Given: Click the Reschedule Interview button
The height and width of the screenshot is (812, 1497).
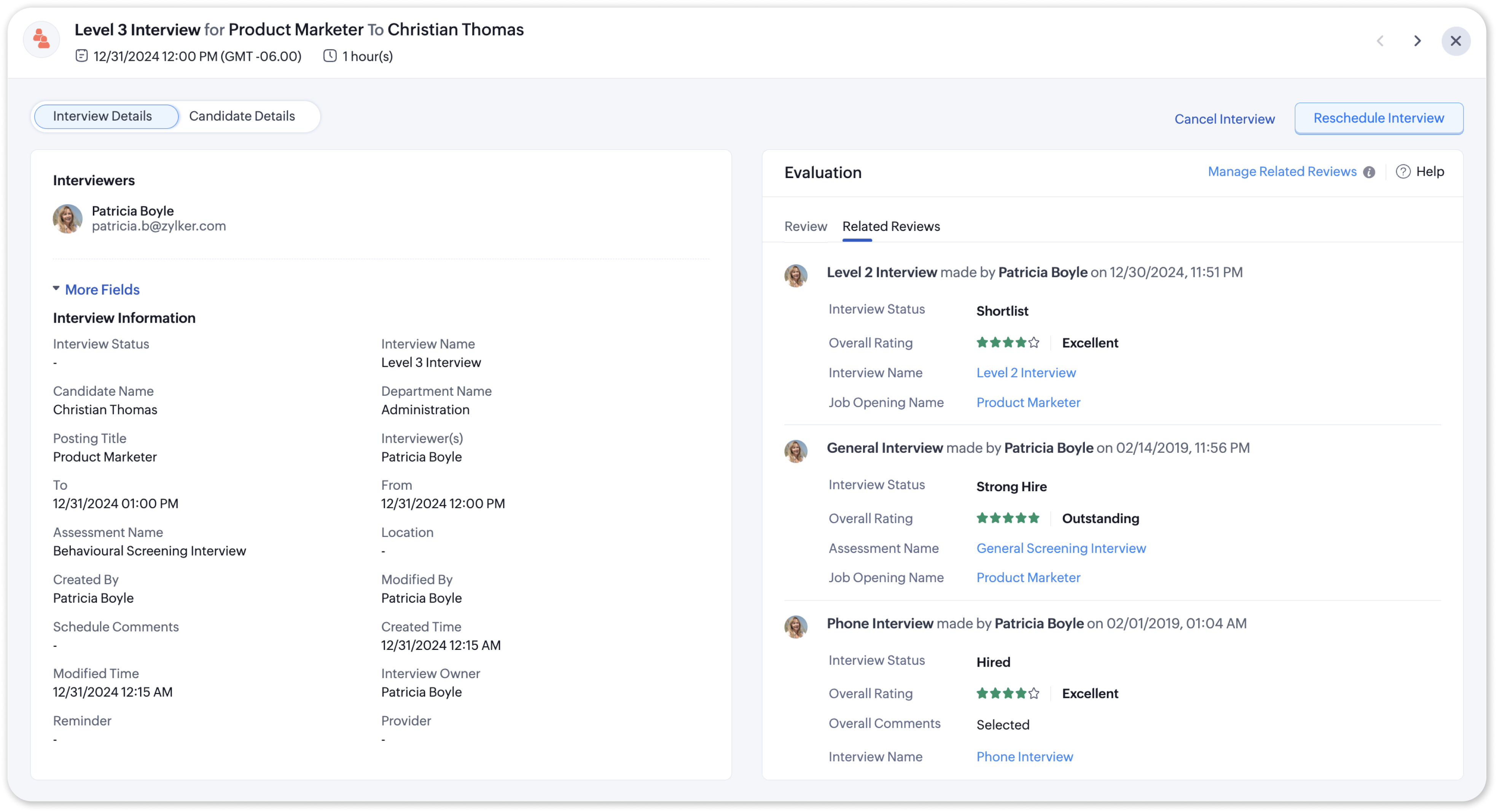Looking at the screenshot, I should click(x=1378, y=118).
